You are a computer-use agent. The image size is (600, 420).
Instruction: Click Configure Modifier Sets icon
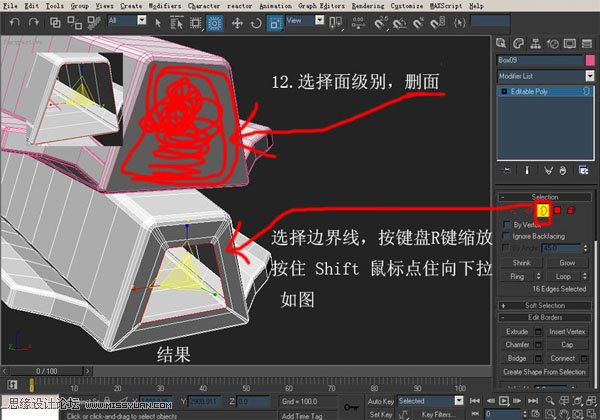(584, 171)
